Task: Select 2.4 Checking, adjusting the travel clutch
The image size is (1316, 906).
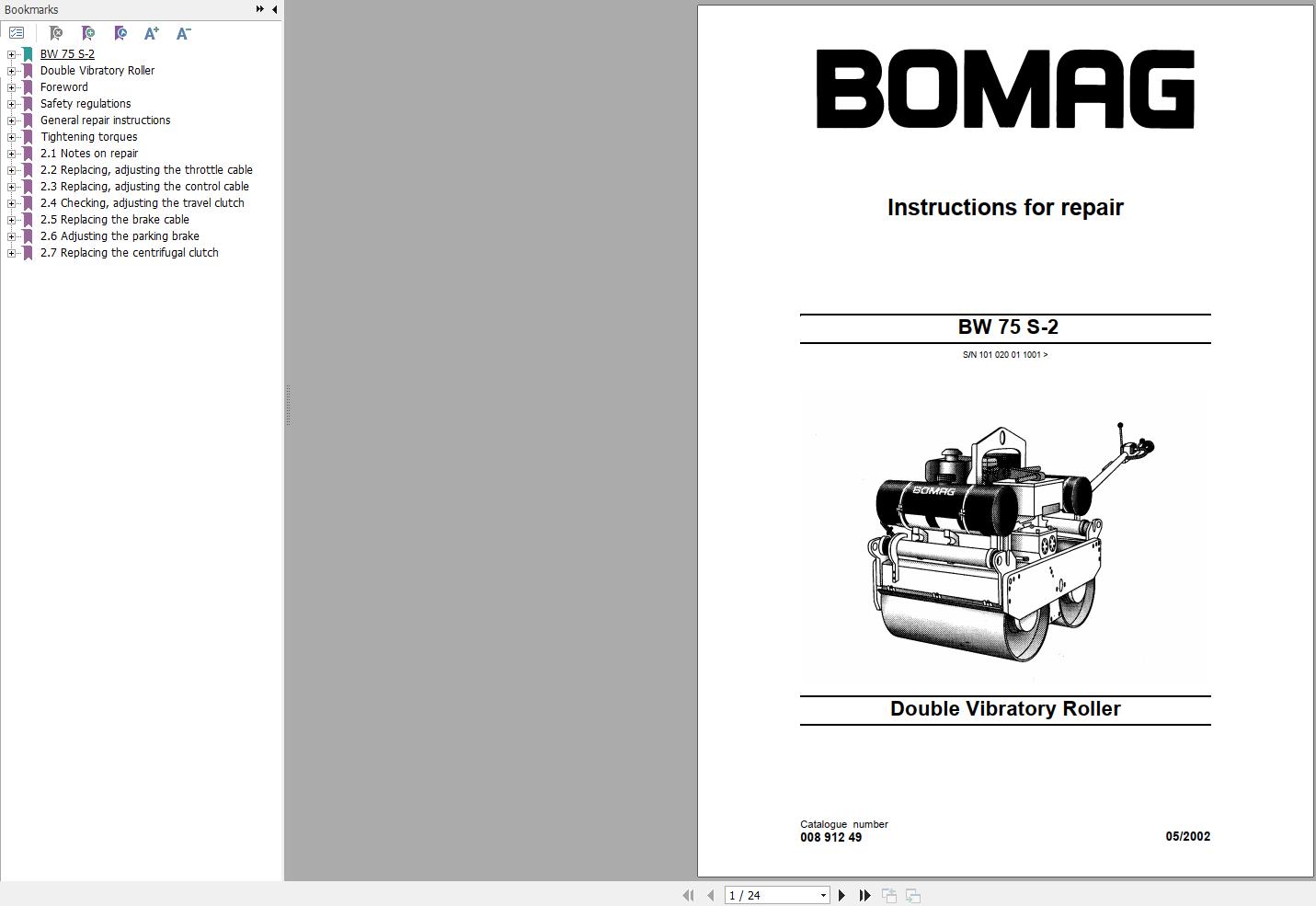Action: pos(143,203)
